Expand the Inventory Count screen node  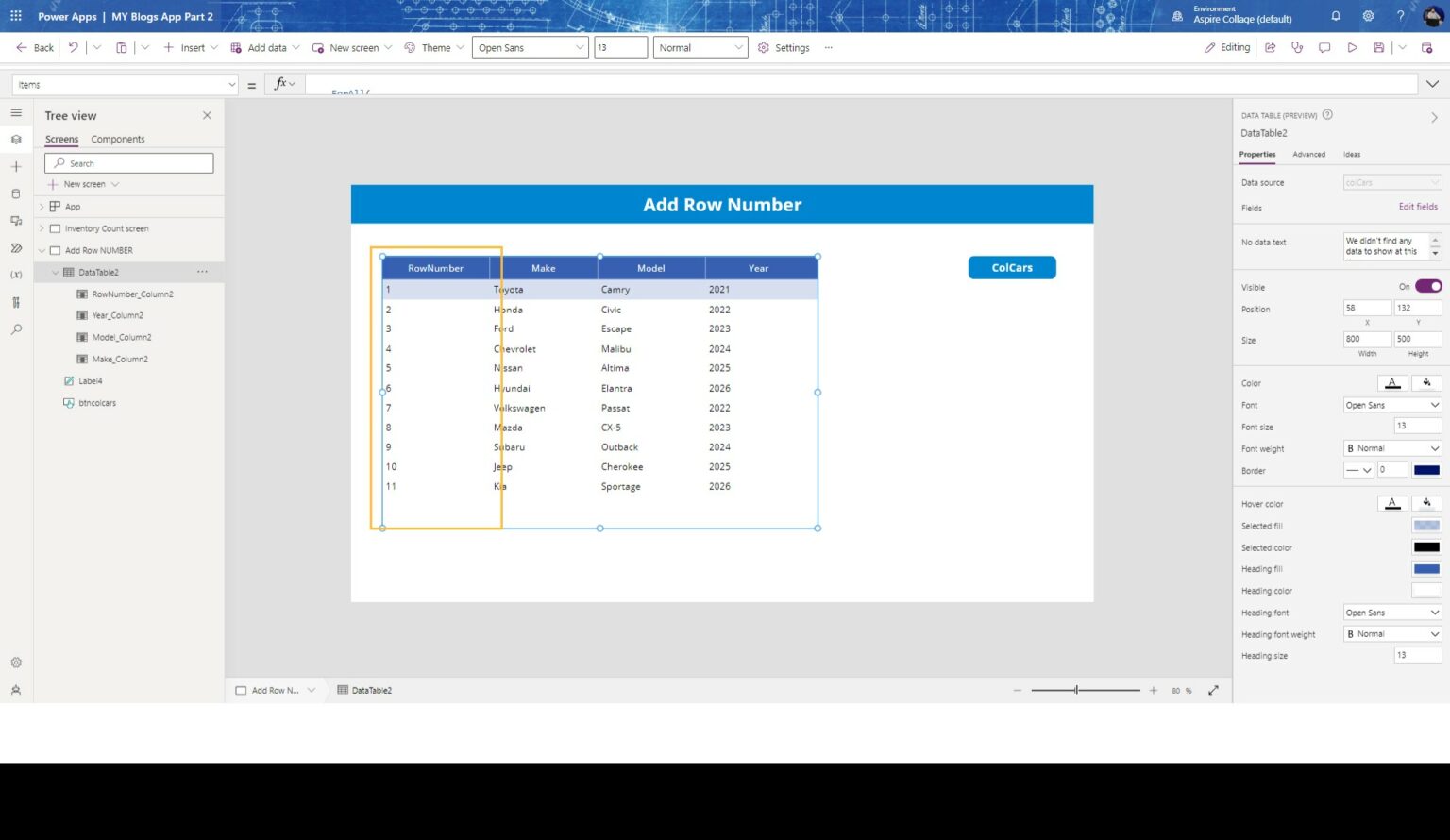42,228
